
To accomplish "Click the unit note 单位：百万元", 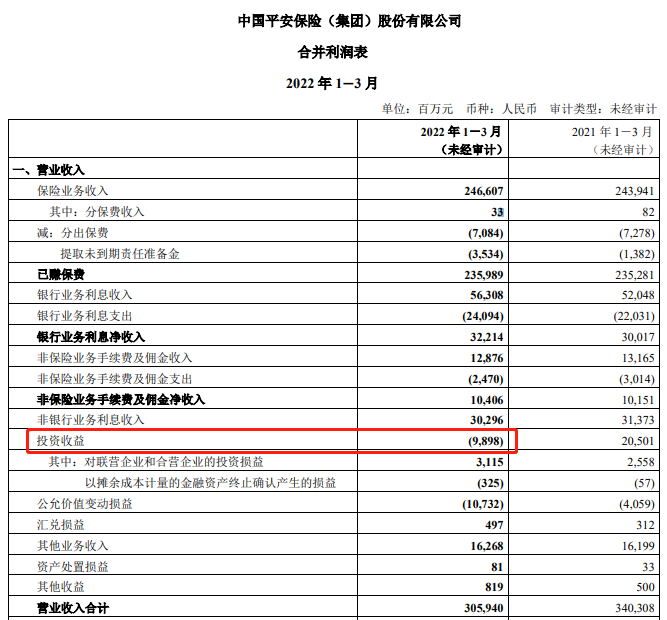I will (417, 109).
